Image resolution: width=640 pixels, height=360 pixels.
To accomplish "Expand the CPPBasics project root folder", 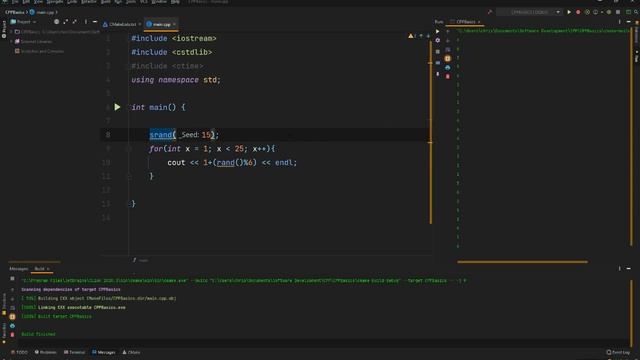I will (x=11, y=31).
